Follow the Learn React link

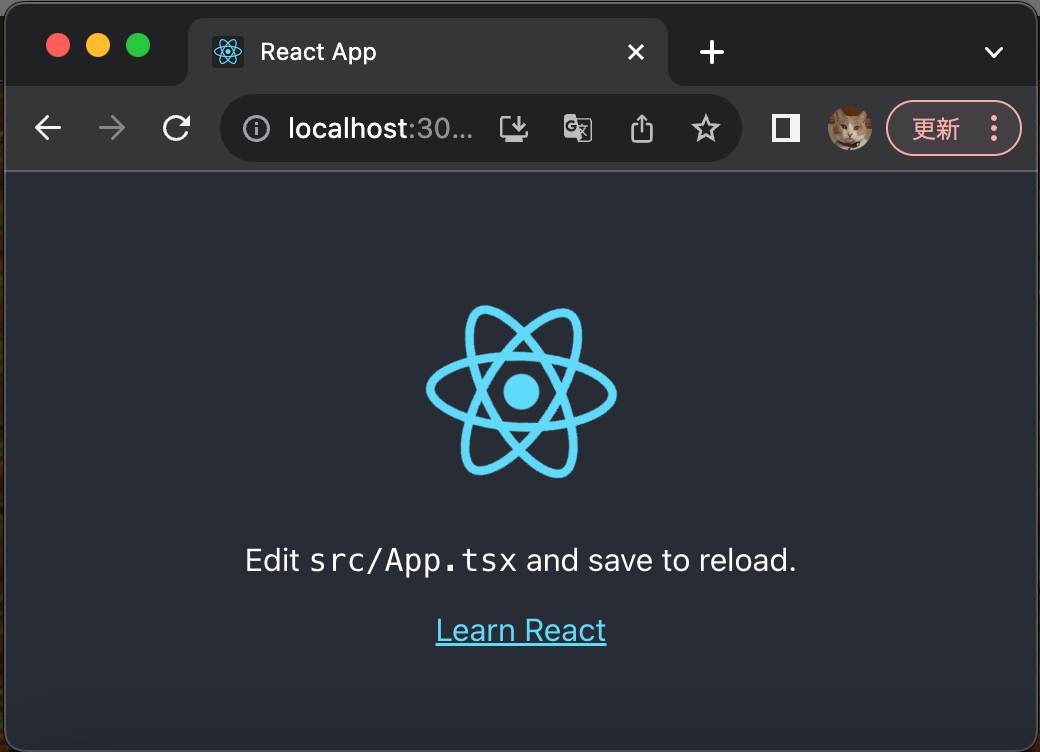[521, 630]
